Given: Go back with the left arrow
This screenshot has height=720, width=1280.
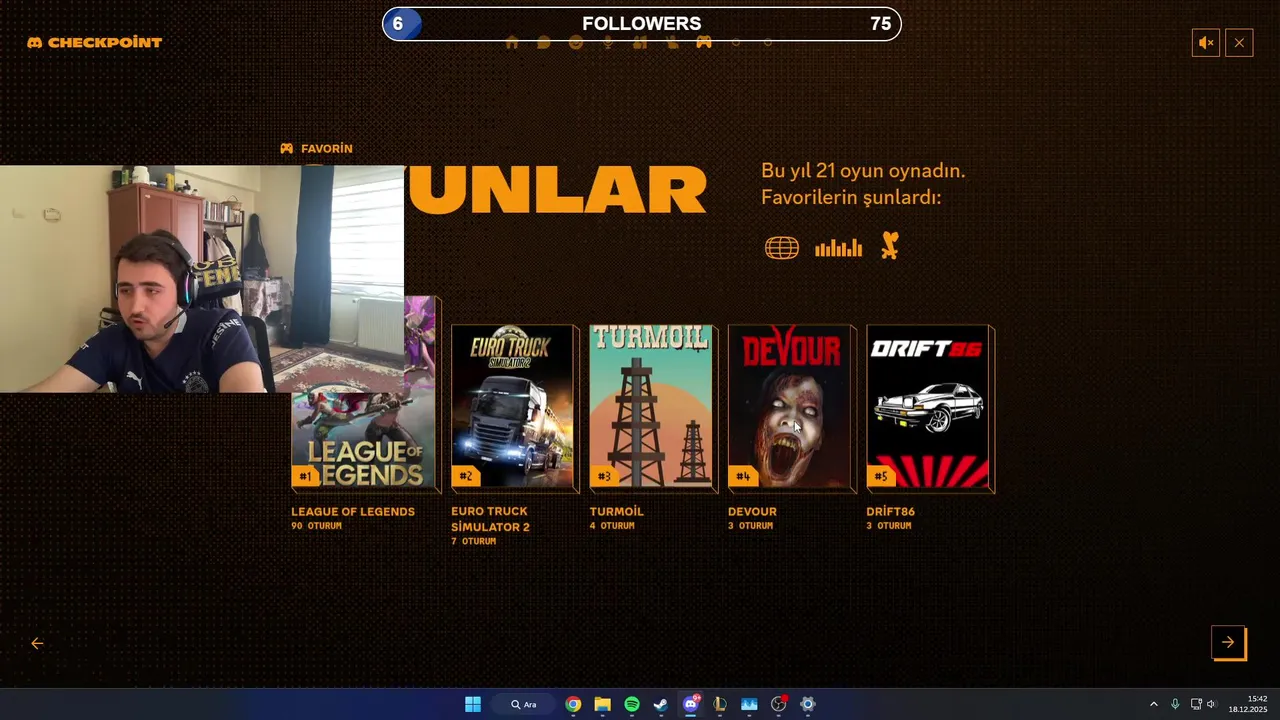Looking at the screenshot, I should click(x=37, y=643).
